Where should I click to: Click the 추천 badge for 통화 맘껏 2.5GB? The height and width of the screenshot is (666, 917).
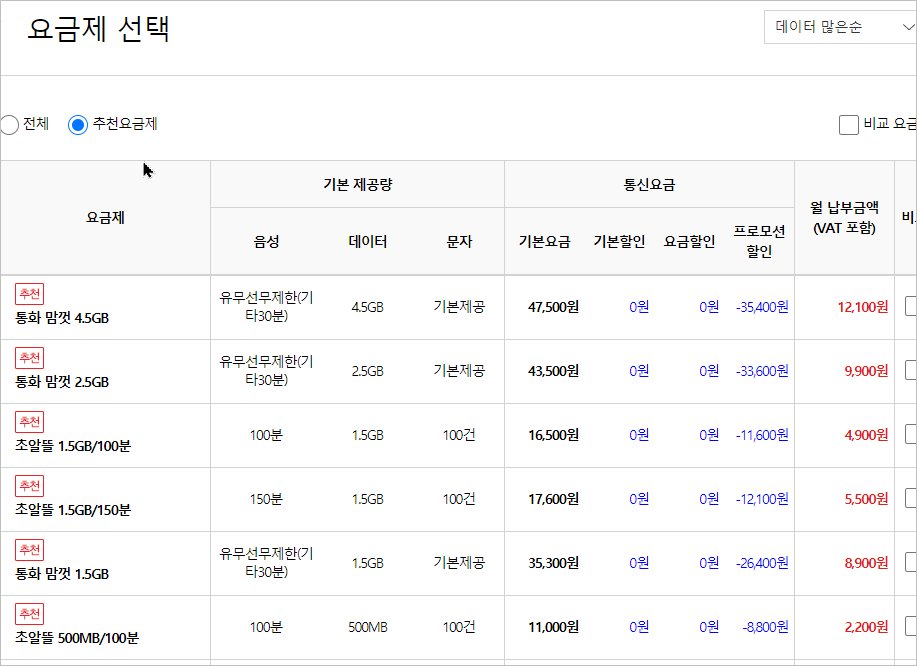(x=30, y=358)
